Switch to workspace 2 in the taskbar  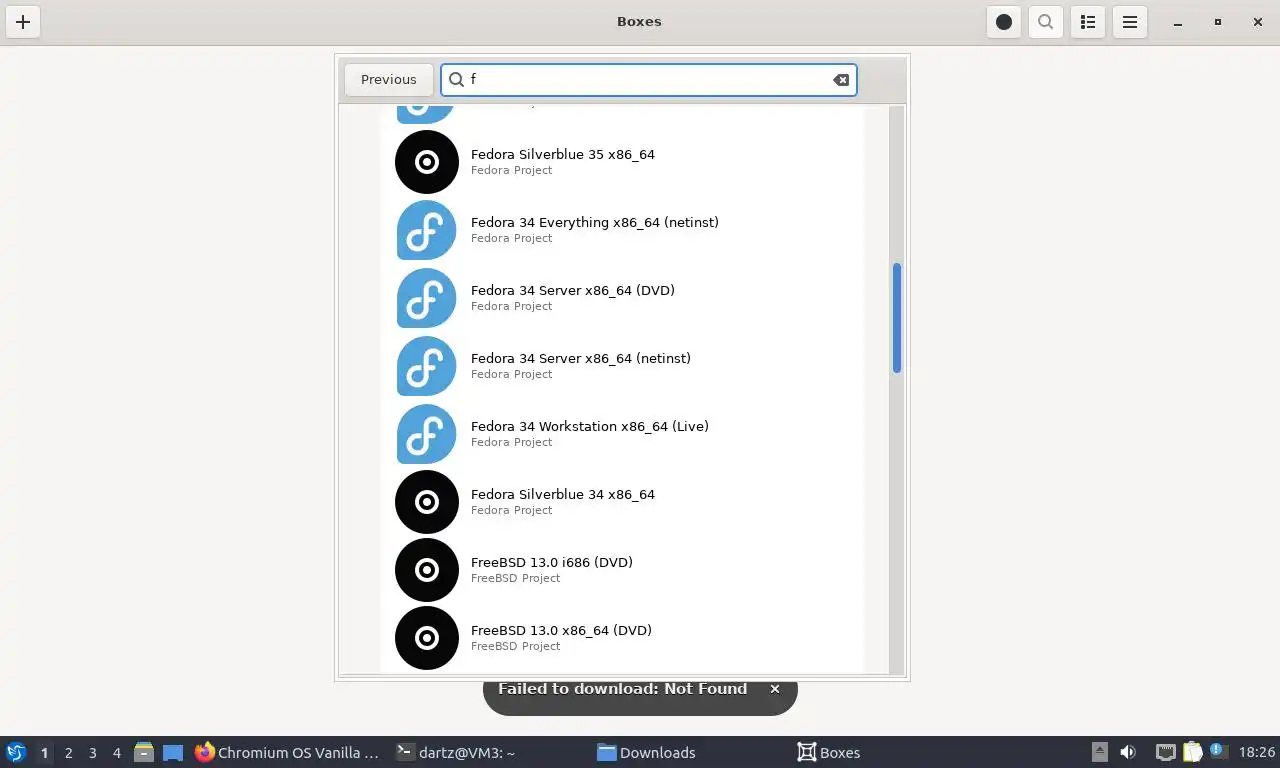coord(68,753)
